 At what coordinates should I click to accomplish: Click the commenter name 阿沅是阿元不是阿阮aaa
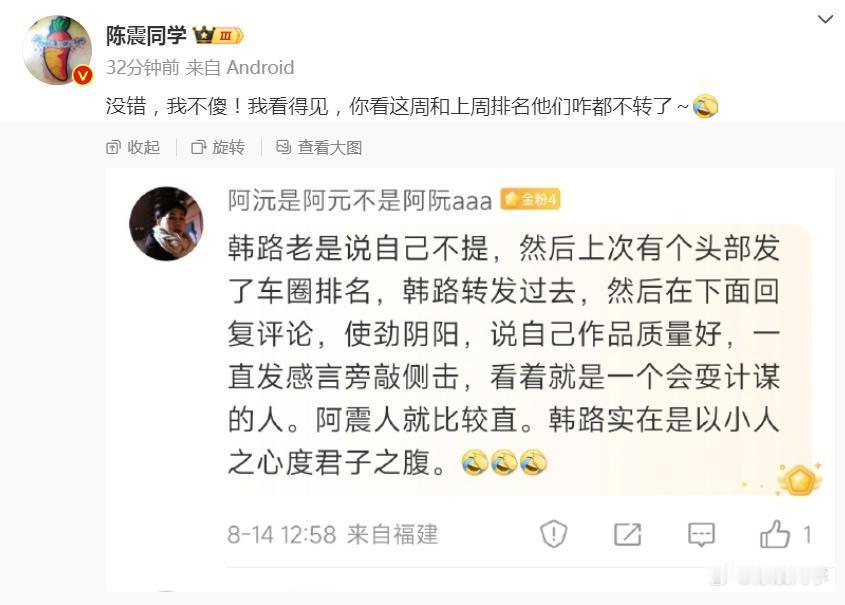pos(360,200)
